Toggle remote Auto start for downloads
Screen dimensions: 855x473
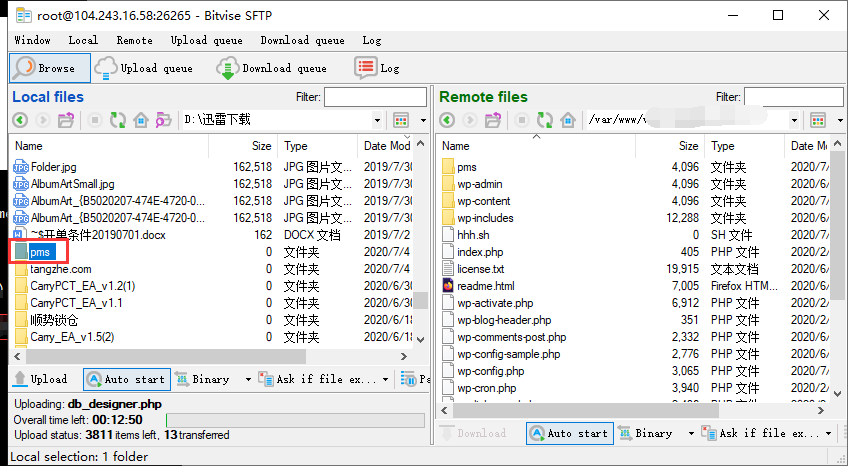(x=570, y=433)
